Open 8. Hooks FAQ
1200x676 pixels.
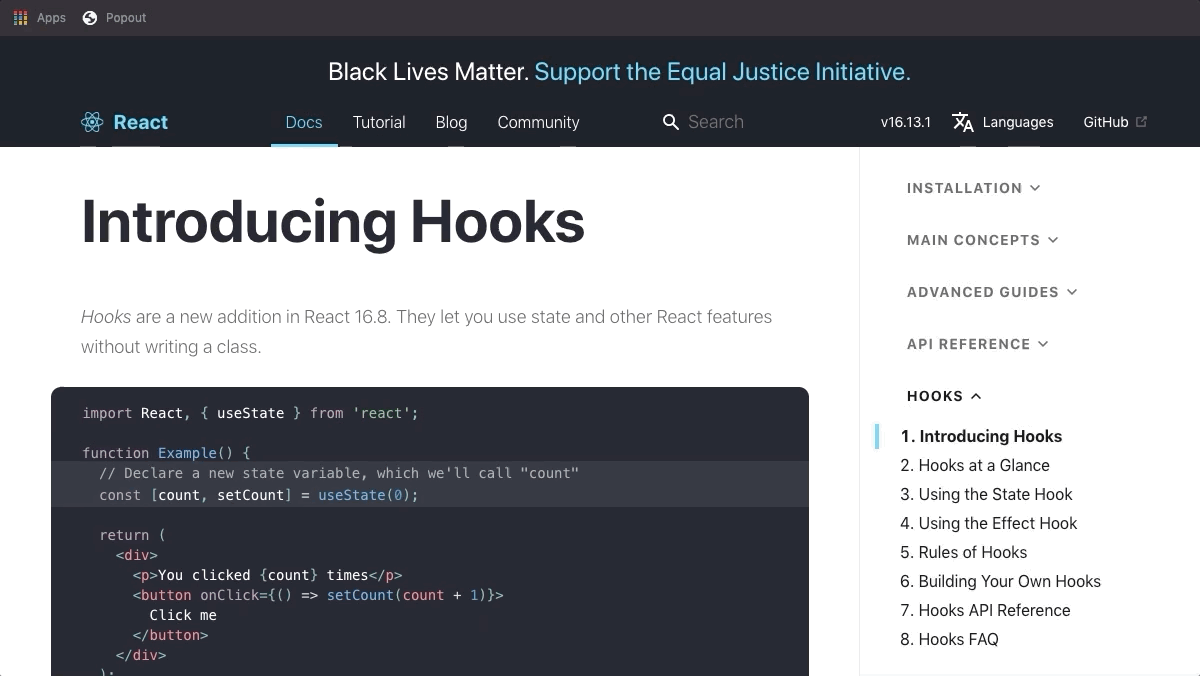(x=949, y=639)
